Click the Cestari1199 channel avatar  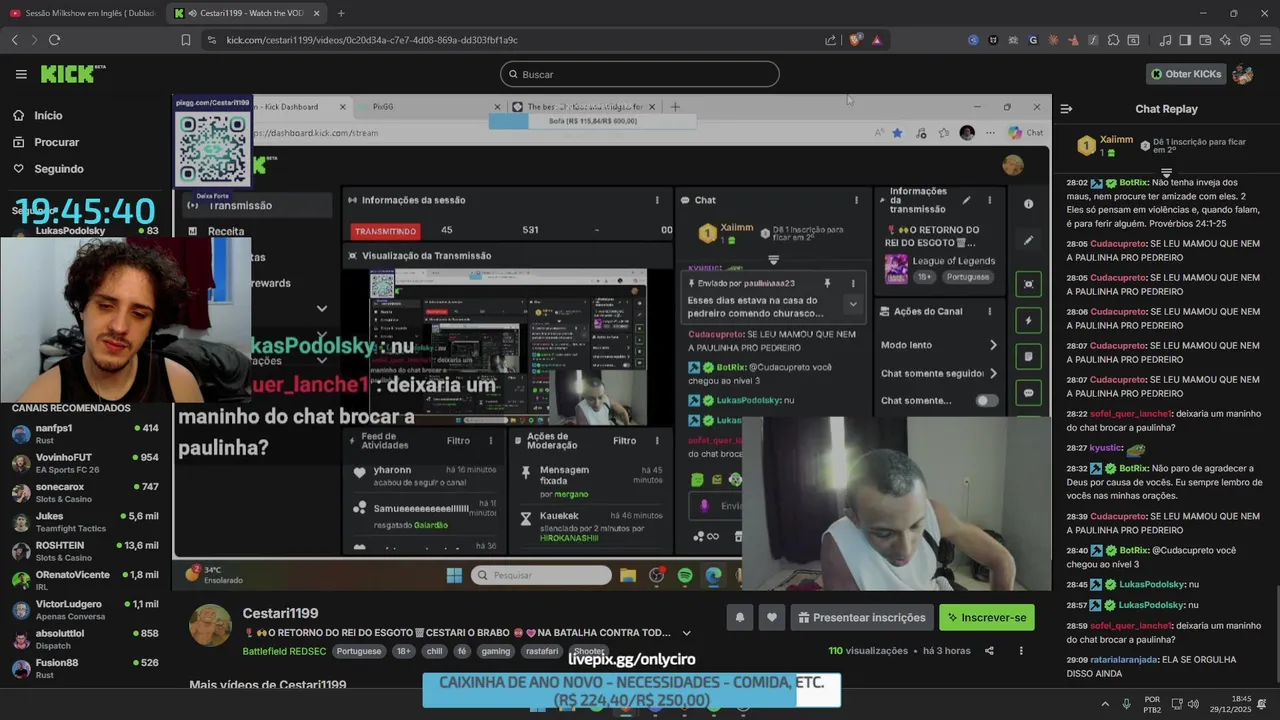click(211, 626)
